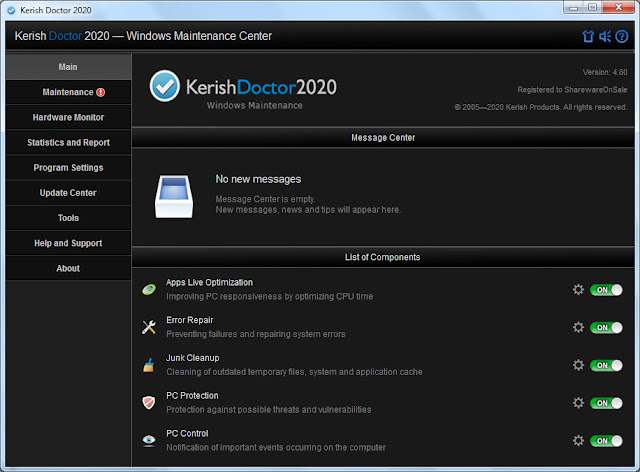Image resolution: width=640 pixels, height=472 pixels.
Task: Open settings gear for Error Repair
Action: [578, 327]
